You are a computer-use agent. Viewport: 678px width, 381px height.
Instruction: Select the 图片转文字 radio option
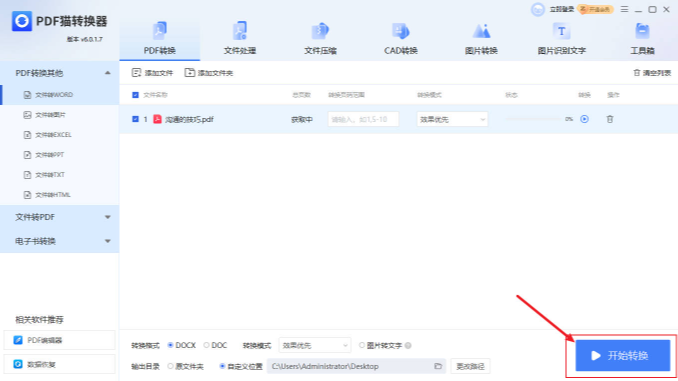[362, 345]
